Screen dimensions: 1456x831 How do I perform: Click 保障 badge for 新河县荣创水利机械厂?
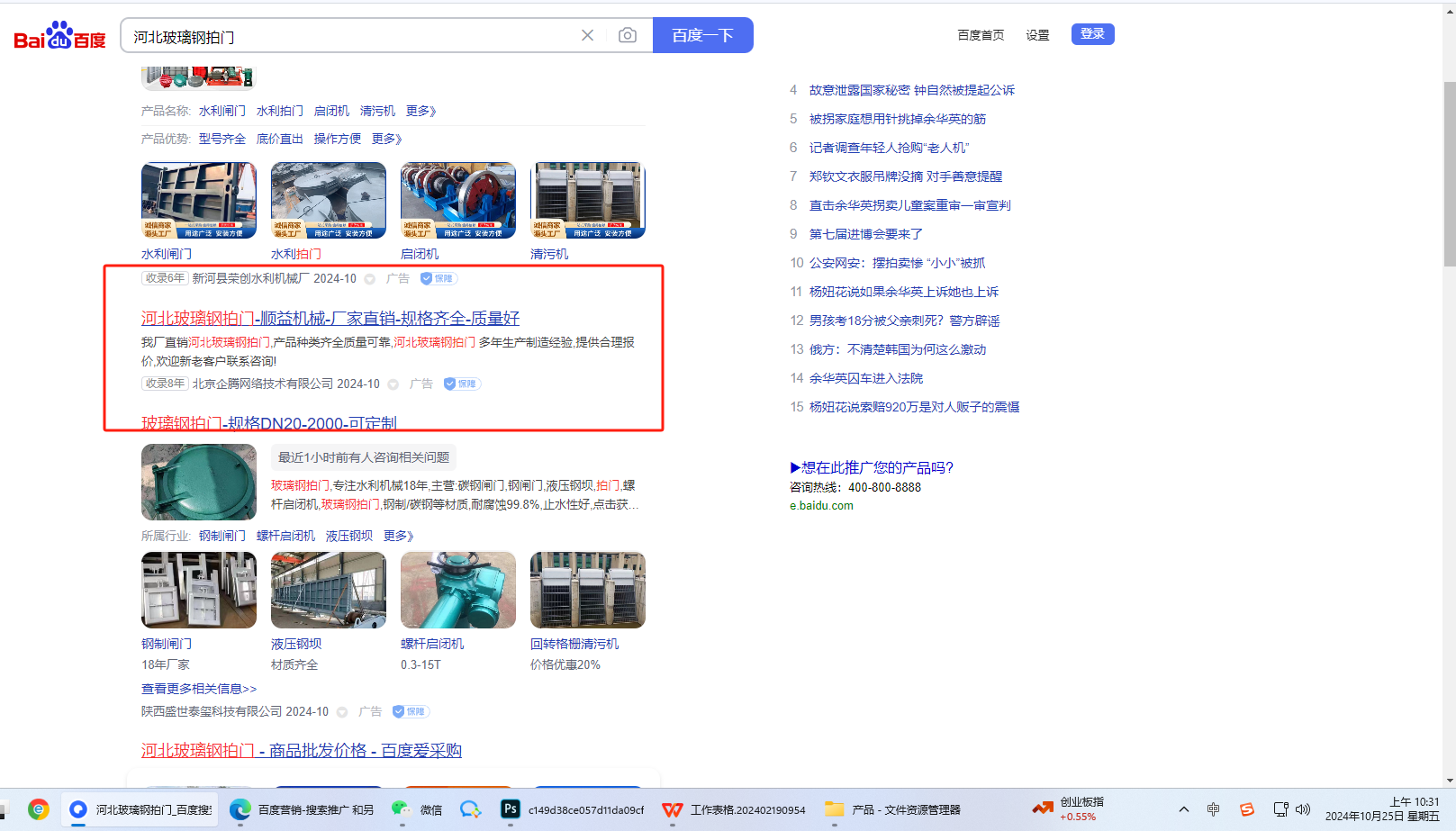point(438,279)
